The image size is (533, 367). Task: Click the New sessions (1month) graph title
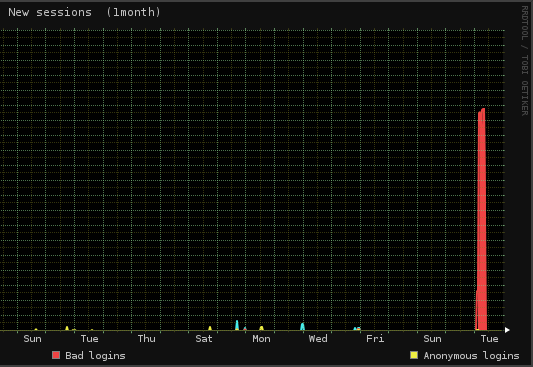(84, 12)
